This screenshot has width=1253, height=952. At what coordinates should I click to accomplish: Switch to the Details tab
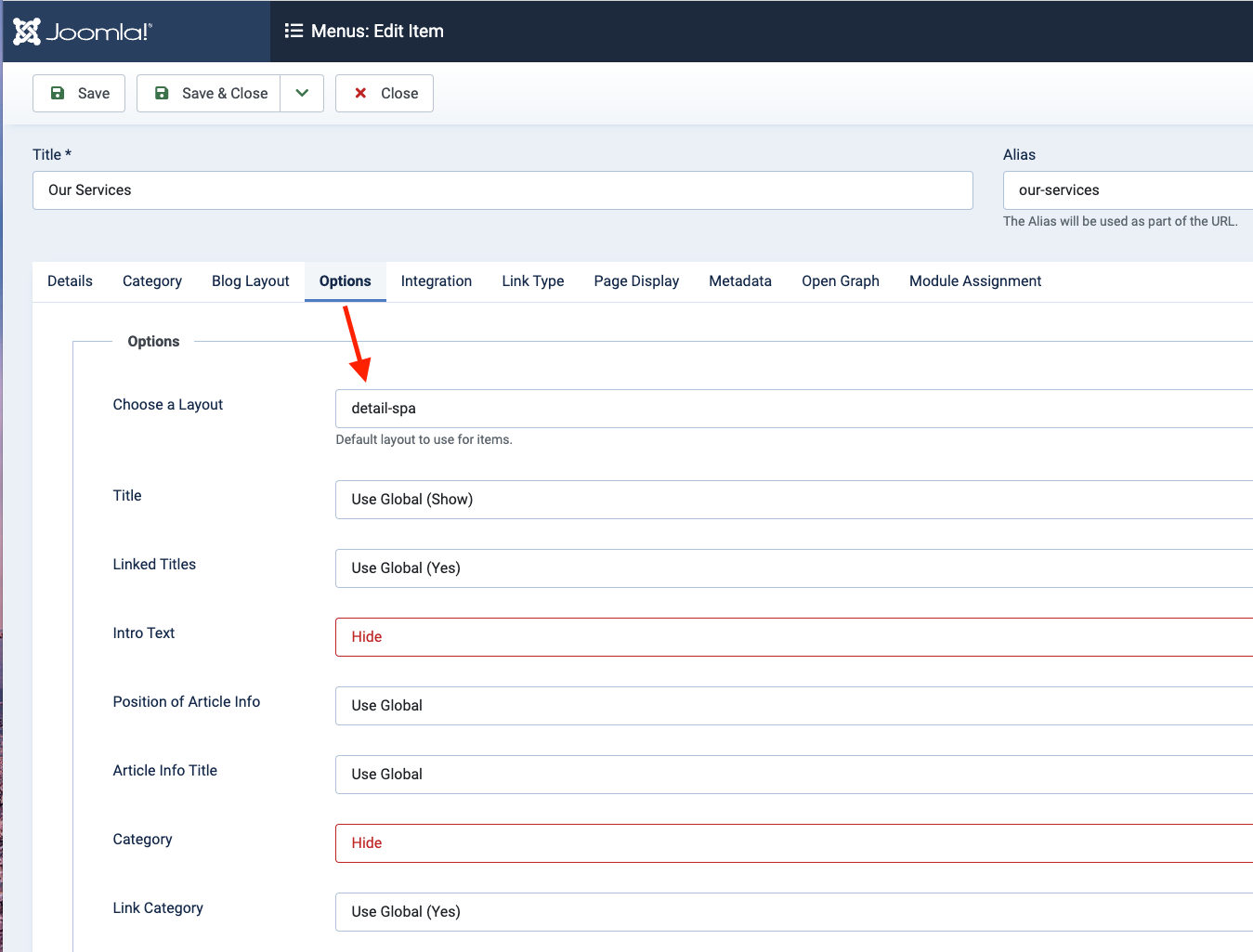point(70,281)
